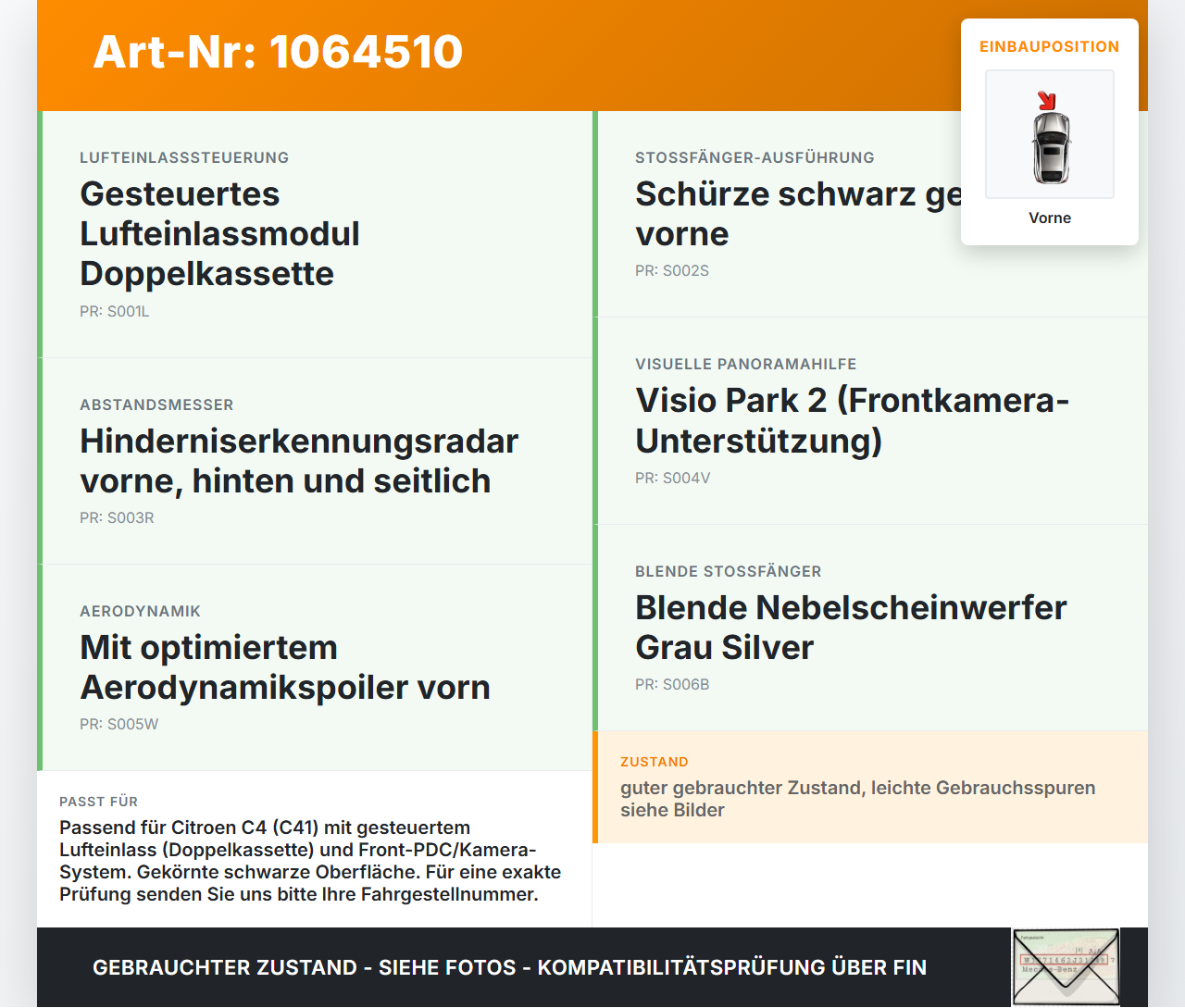The width and height of the screenshot is (1185, 1008).
Task: Click the 'PR: S005W' code
Action: [x=118, y=724]
